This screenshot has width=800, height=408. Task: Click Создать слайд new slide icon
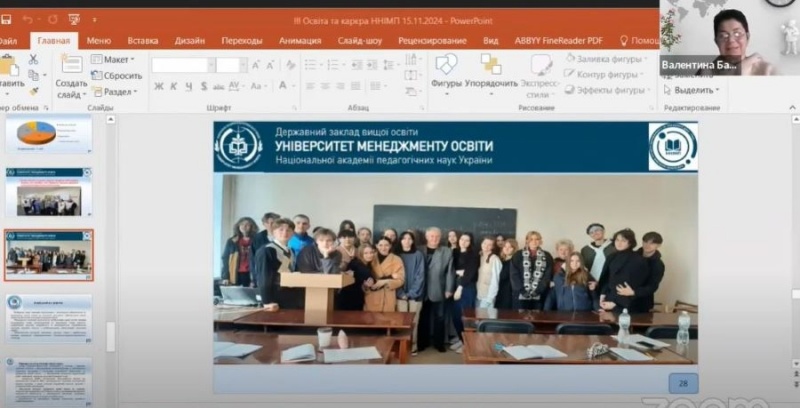pyautogui.click(x=70, y=65)
